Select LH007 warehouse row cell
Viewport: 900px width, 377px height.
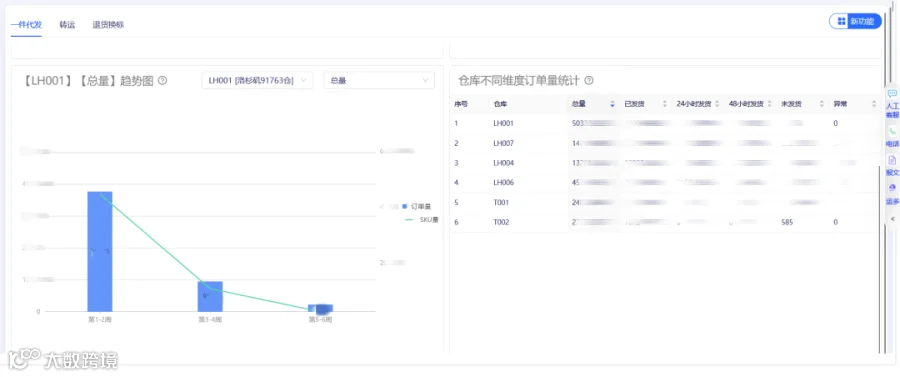click(503, 143)
